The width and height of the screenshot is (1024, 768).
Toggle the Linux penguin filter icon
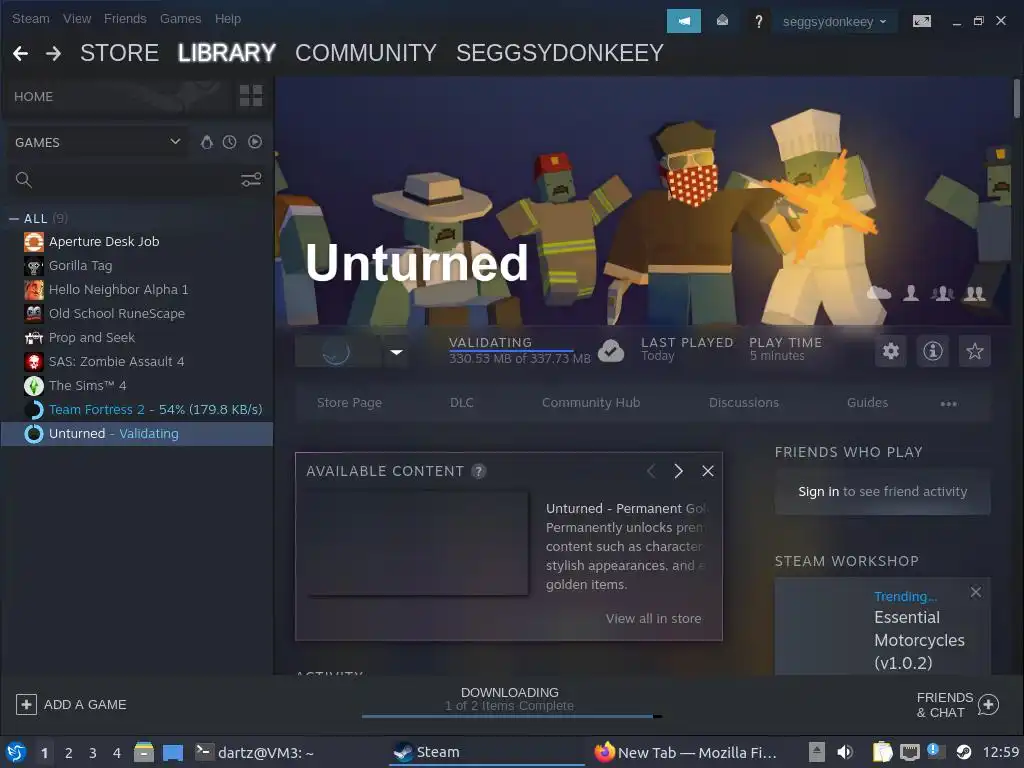[206, 142]
